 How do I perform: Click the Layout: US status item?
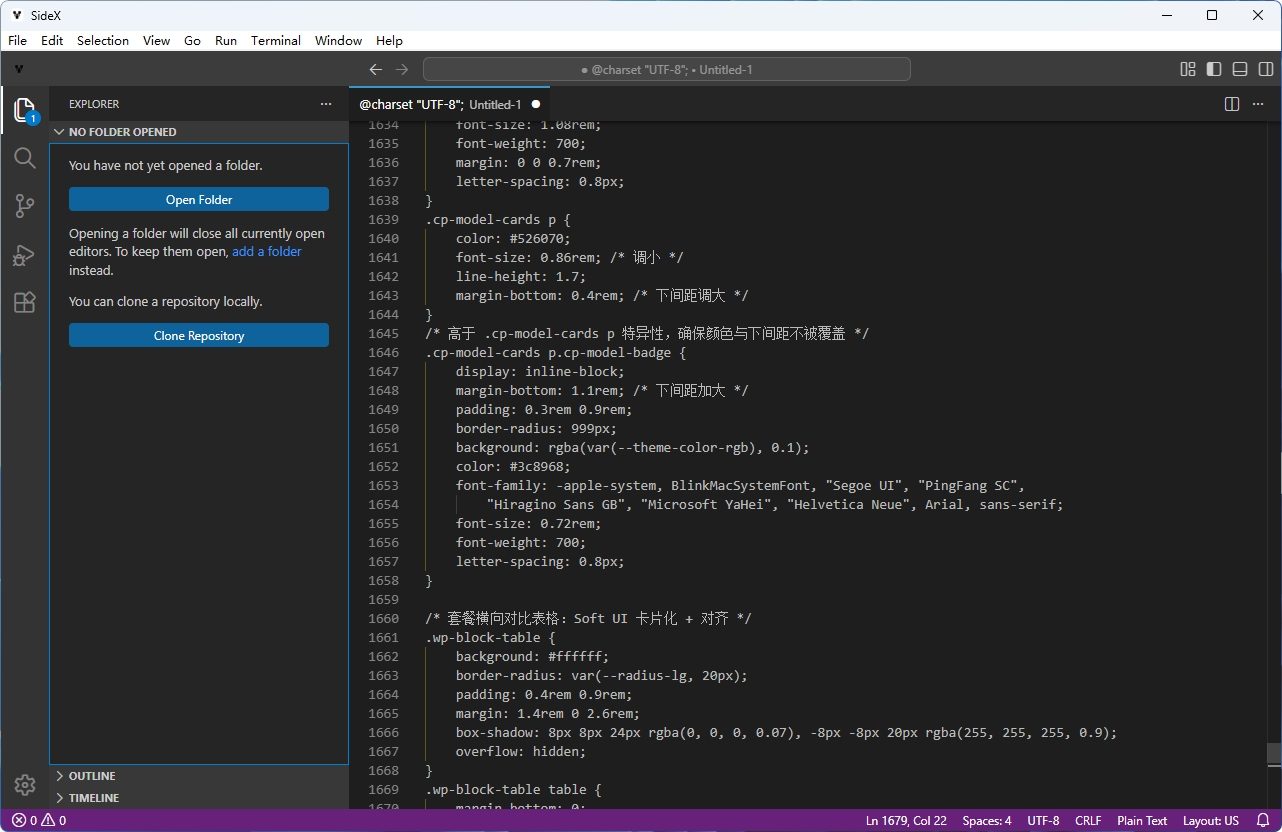coord(1211,821)
